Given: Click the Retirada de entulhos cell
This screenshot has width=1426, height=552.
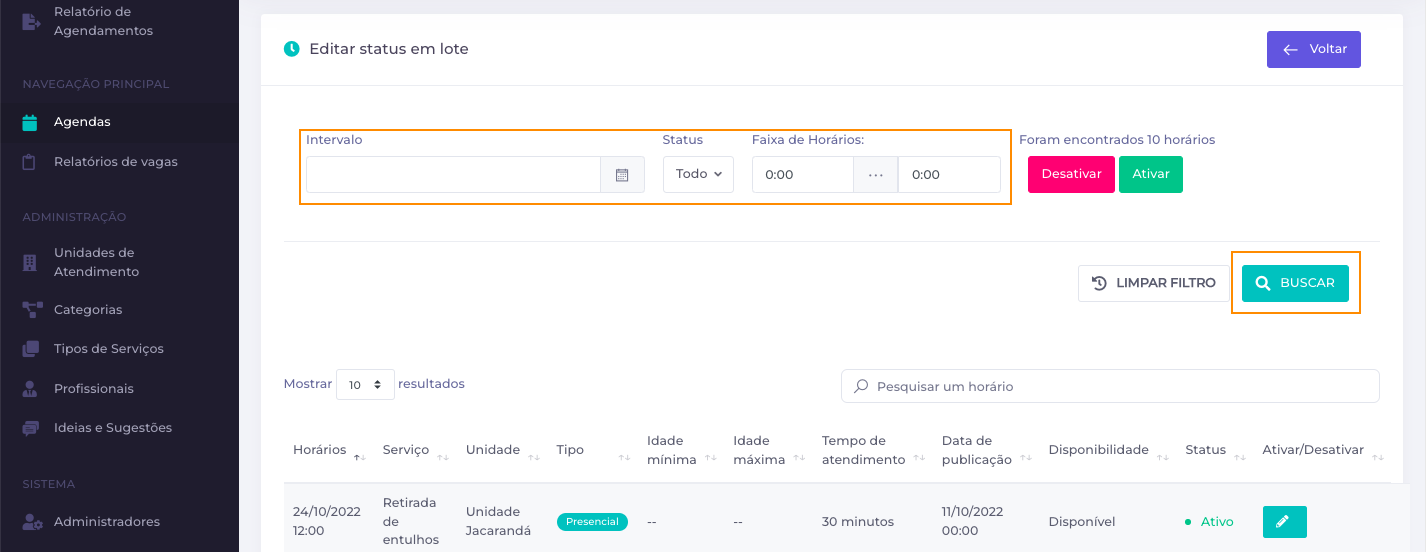Looking at the screenshot, I should pyautogui.click(x=411, y=521).
